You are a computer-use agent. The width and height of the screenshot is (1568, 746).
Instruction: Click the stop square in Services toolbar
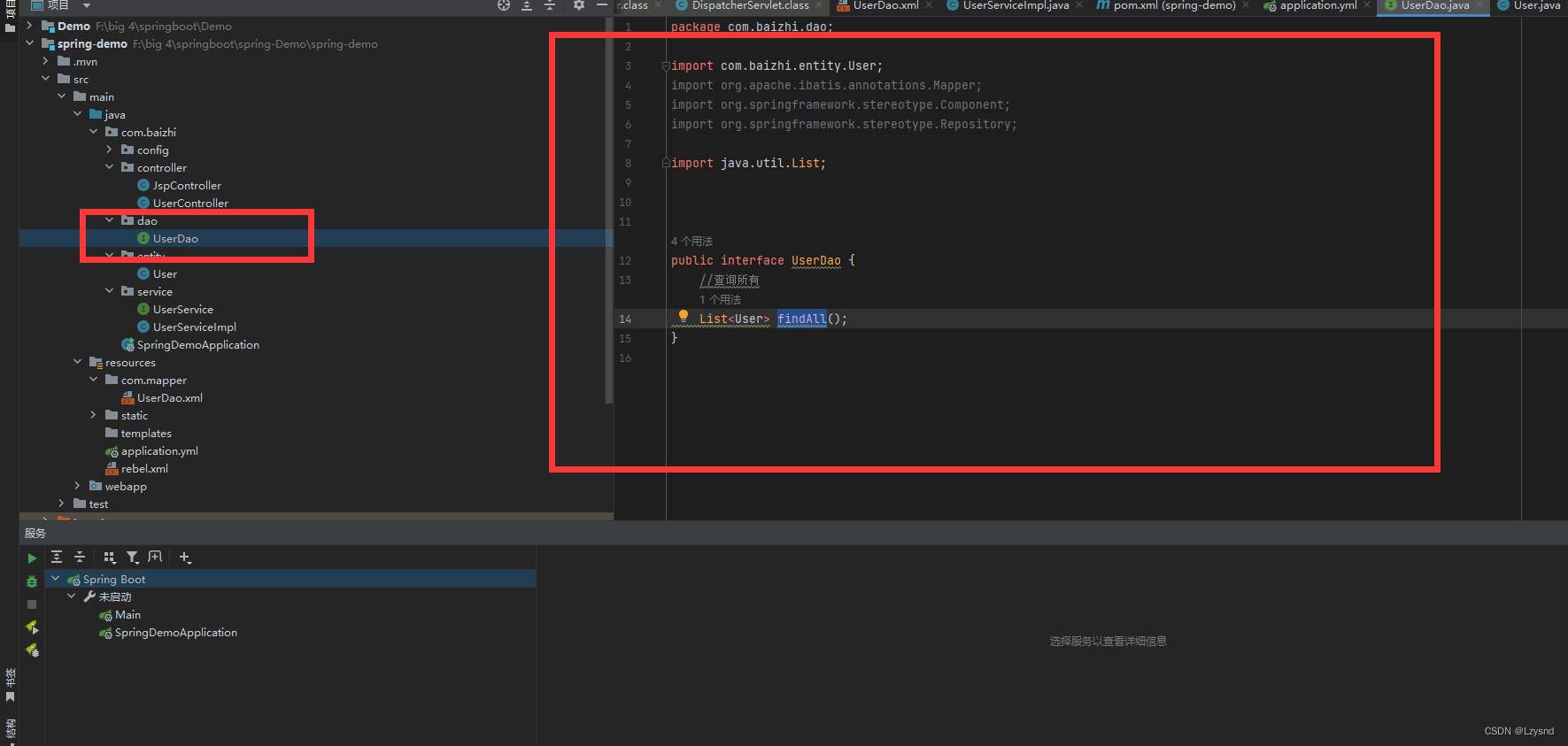(x=32, y=604)
